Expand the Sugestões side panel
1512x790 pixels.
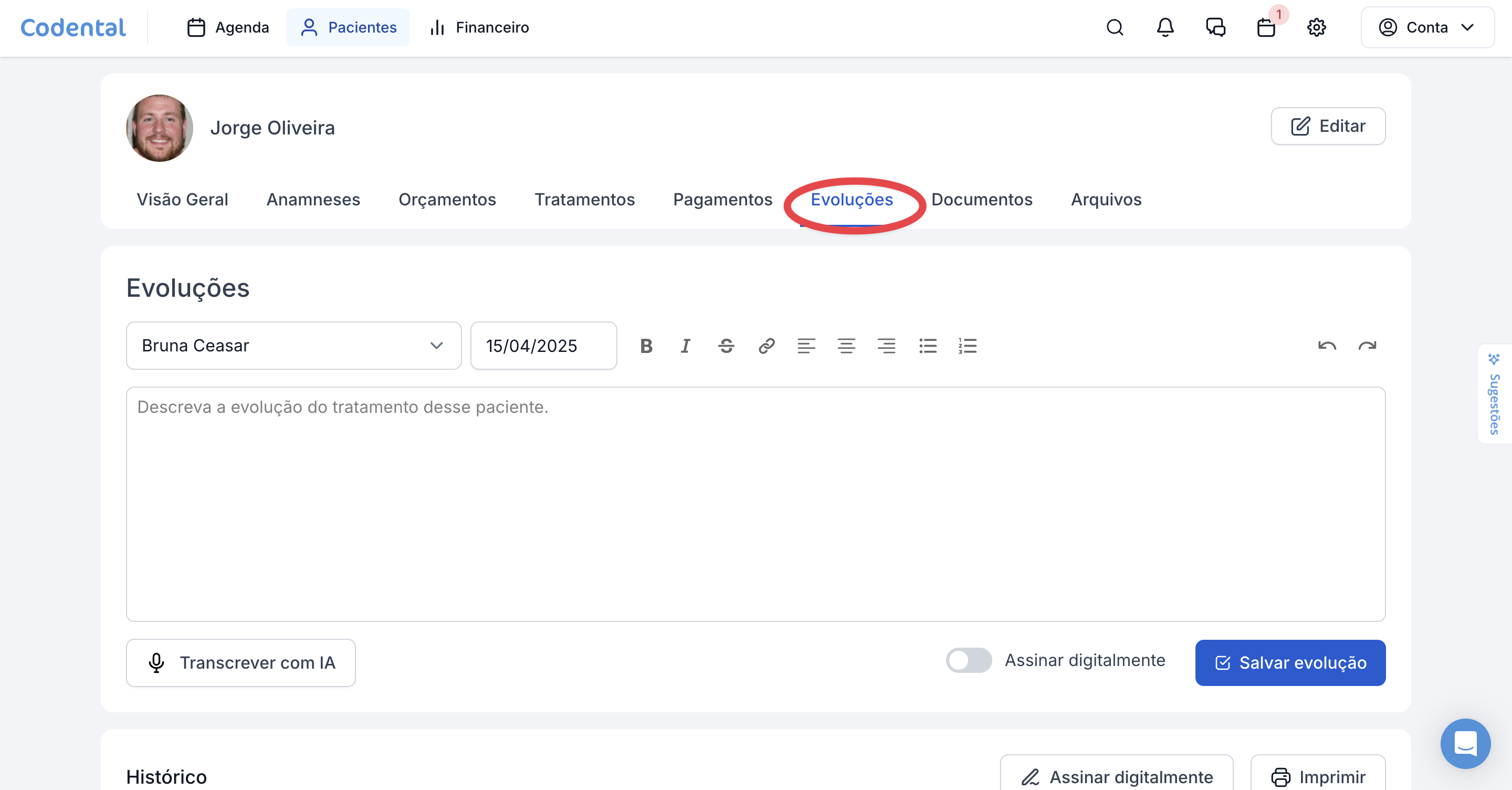1494,394
